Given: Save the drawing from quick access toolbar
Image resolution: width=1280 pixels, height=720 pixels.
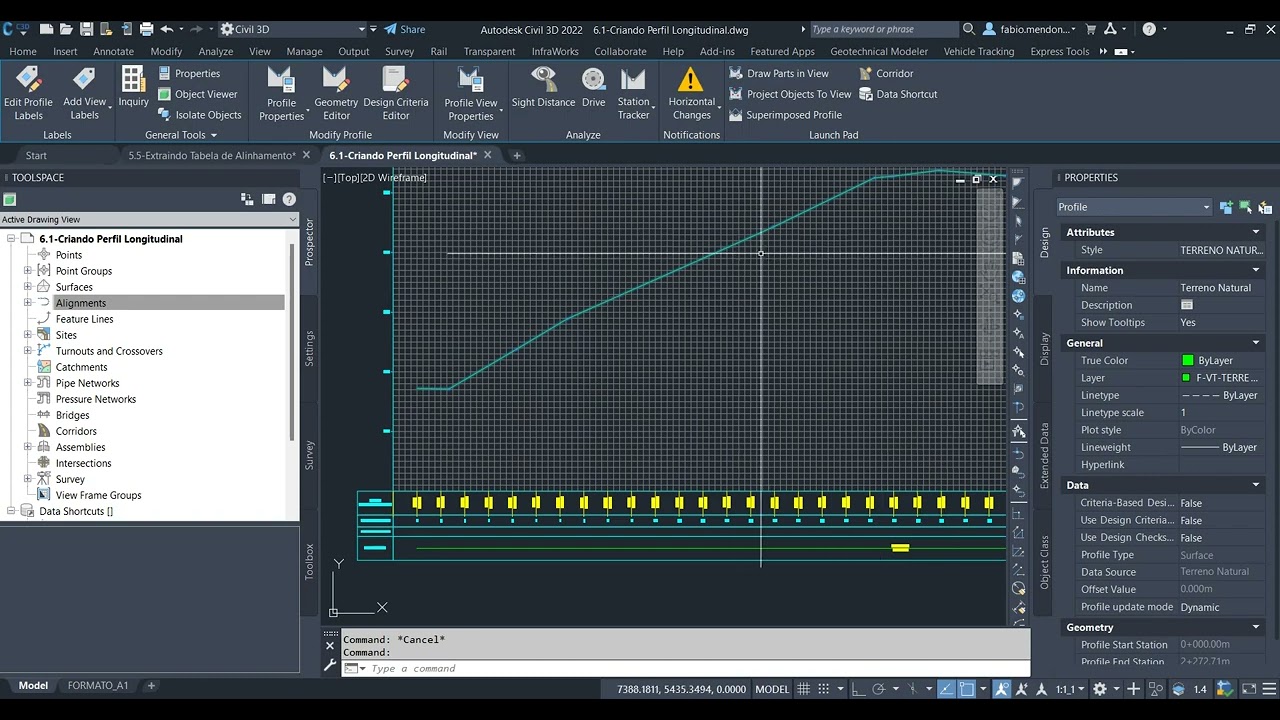Looking at the screenshot, I should coord(86,29).
